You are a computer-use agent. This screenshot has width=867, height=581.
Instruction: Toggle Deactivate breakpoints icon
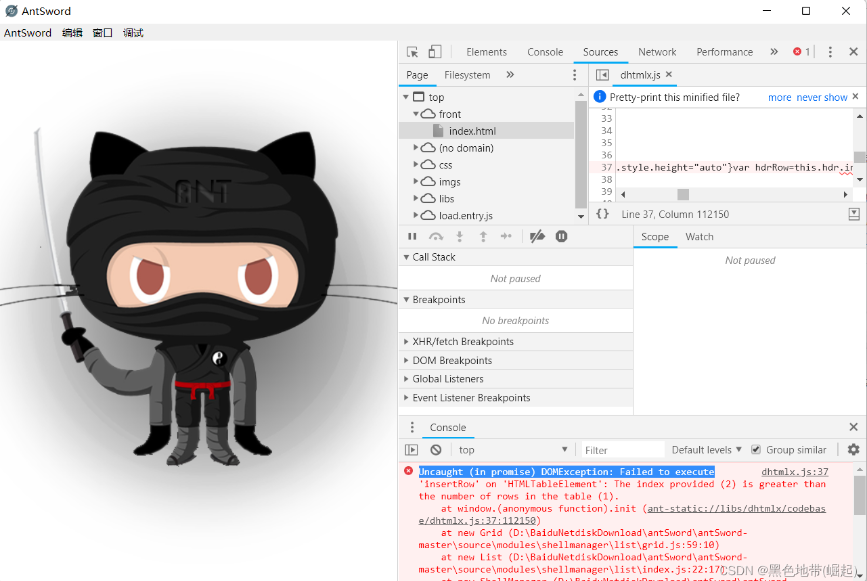[x=537, y=237]
